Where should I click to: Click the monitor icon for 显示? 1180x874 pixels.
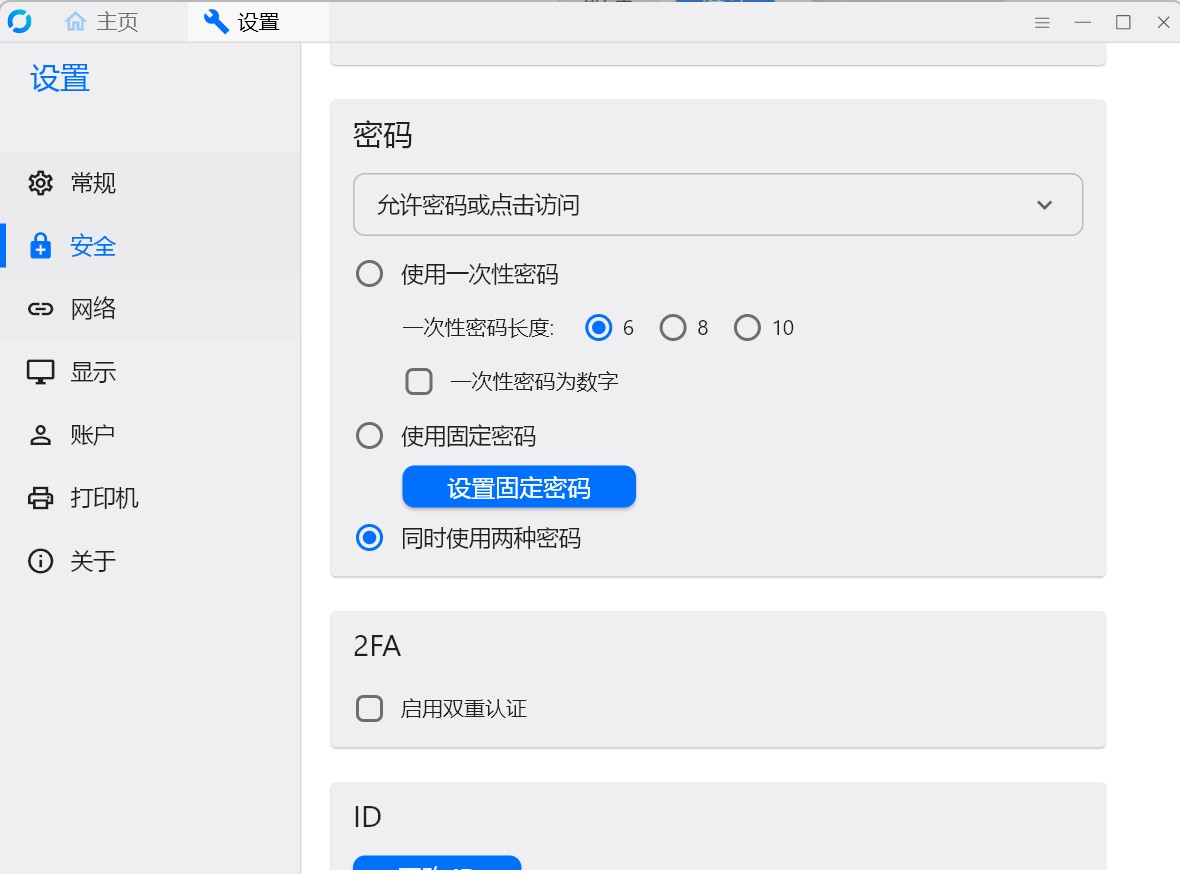[x=40, y=372]
